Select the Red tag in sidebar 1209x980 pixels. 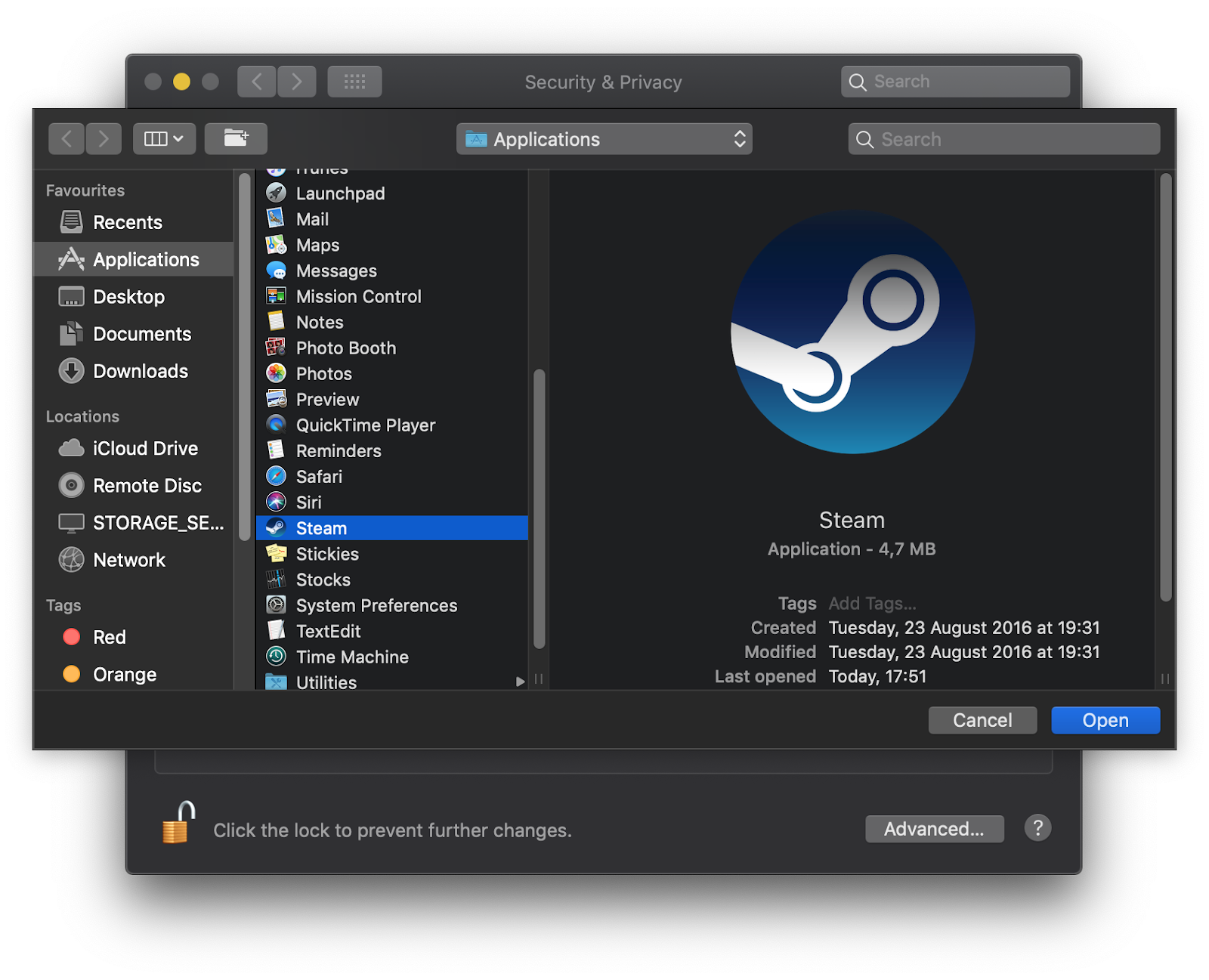coord(109,638)
